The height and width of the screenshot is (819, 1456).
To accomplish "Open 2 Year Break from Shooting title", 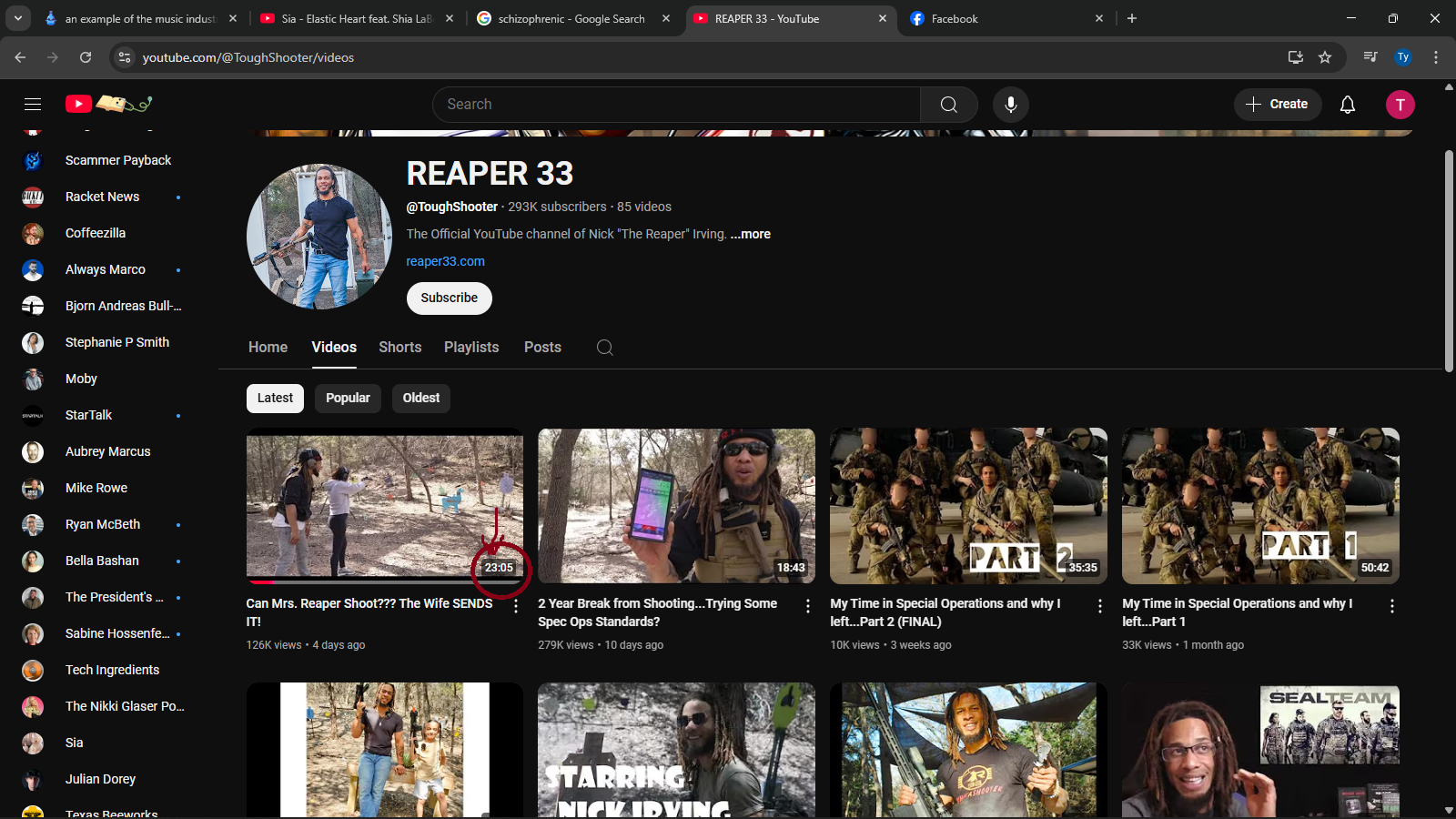I will [x=658, y=612].
